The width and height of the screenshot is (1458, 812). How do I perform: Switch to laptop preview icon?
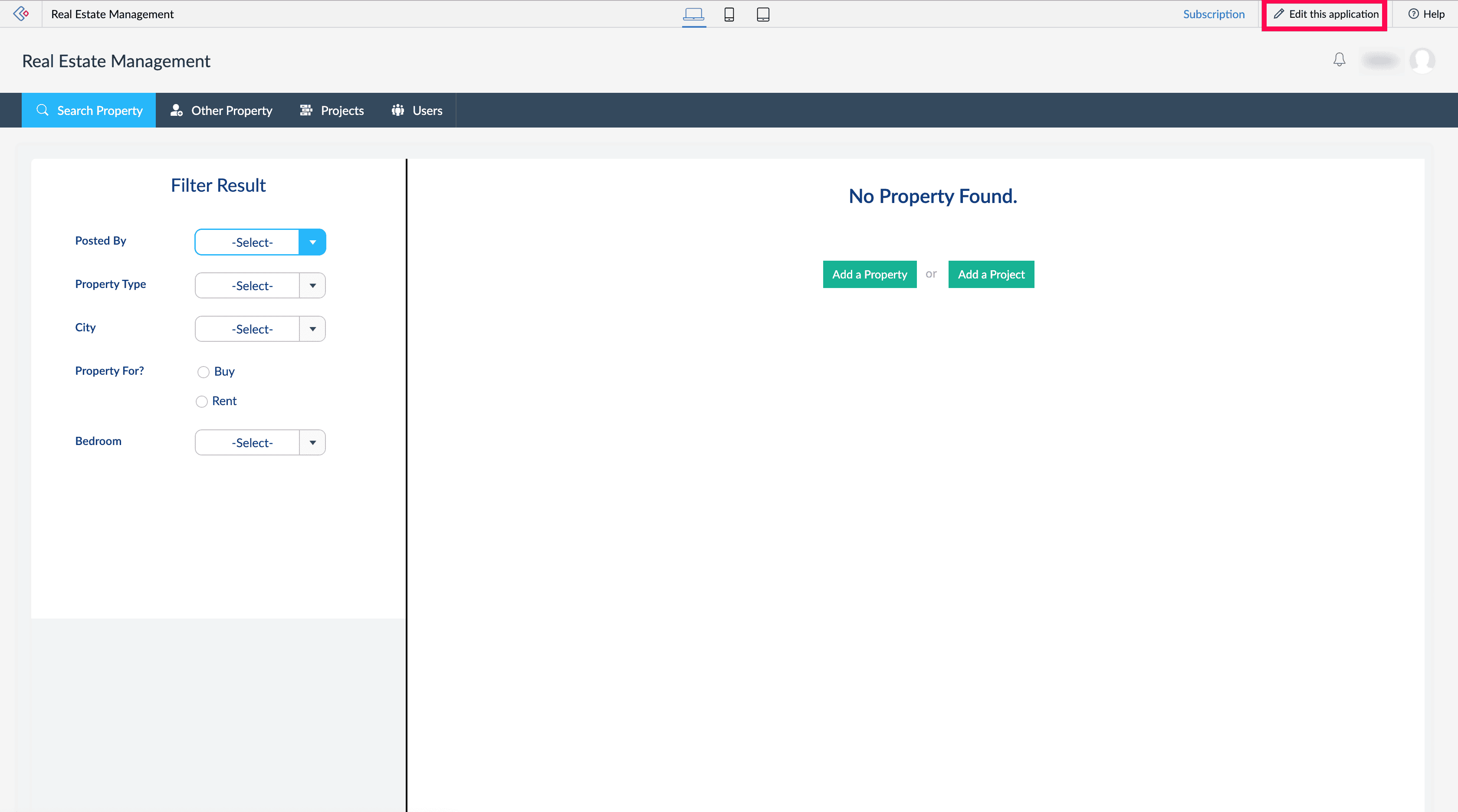coord(693,14)
